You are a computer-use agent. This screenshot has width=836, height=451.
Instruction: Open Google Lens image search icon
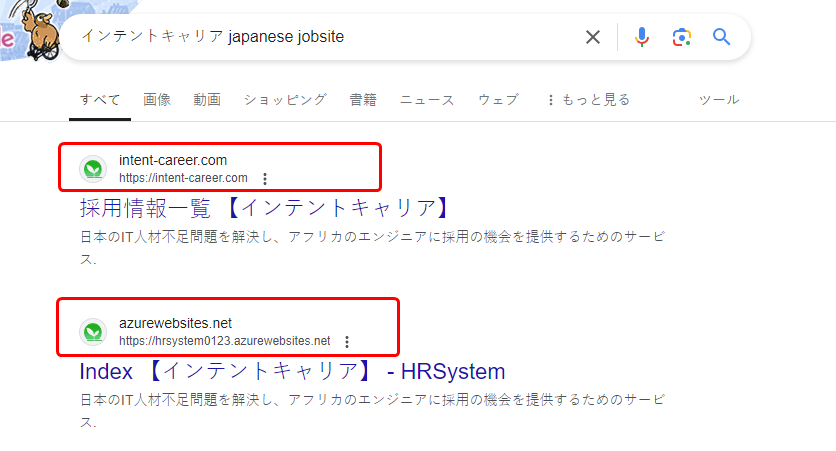[x=682, y=37]
